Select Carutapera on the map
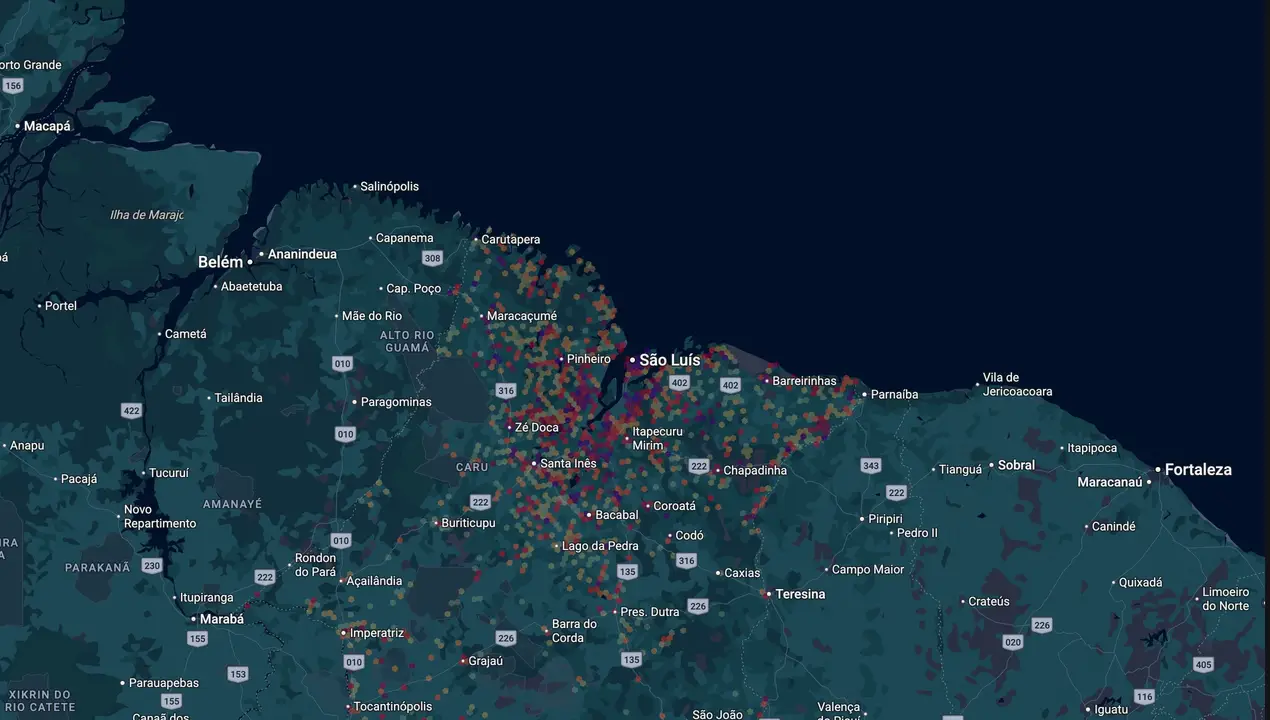Image resolution: width=1270 pixels, height=720 pixels. (x=510, y=239)
